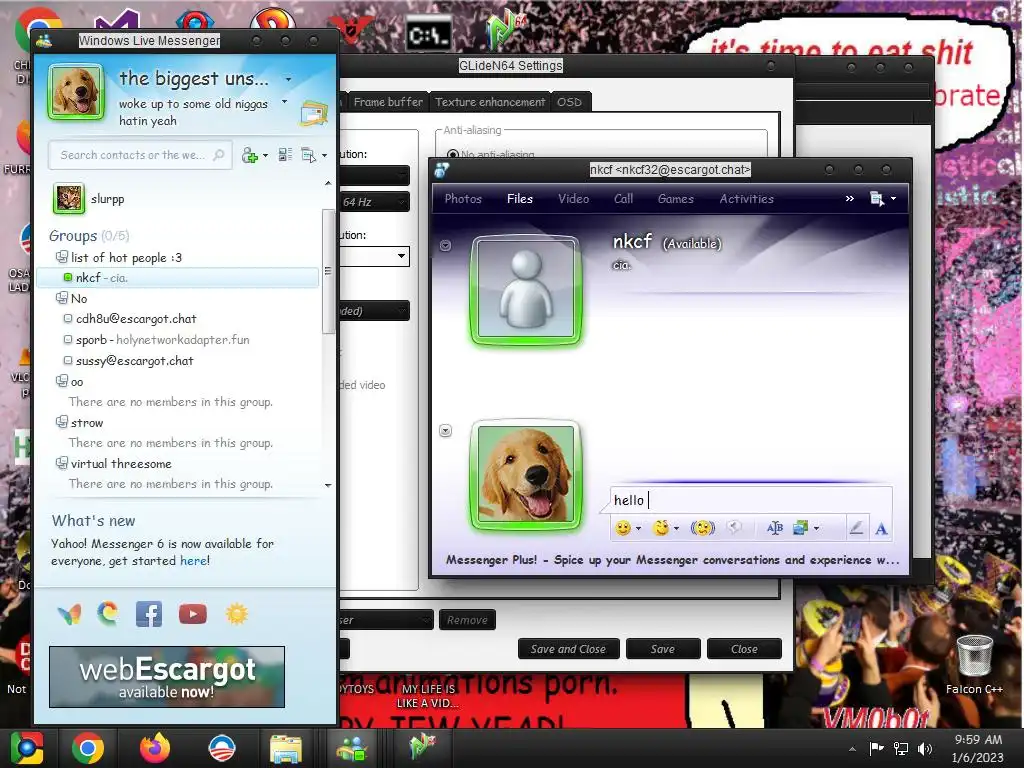The image size is (1024, 768).
Task: Follow the 'here' link for Yahoo Messenger
Action: pos(193,560)
